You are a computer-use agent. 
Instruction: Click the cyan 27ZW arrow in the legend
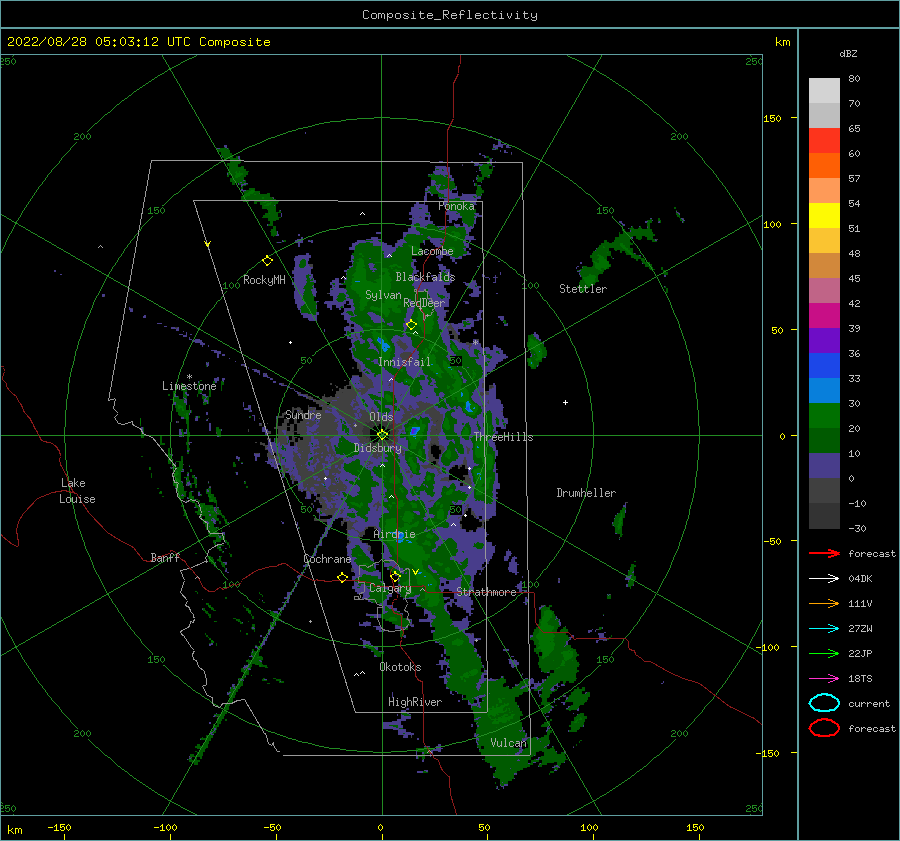coord(824,629)
